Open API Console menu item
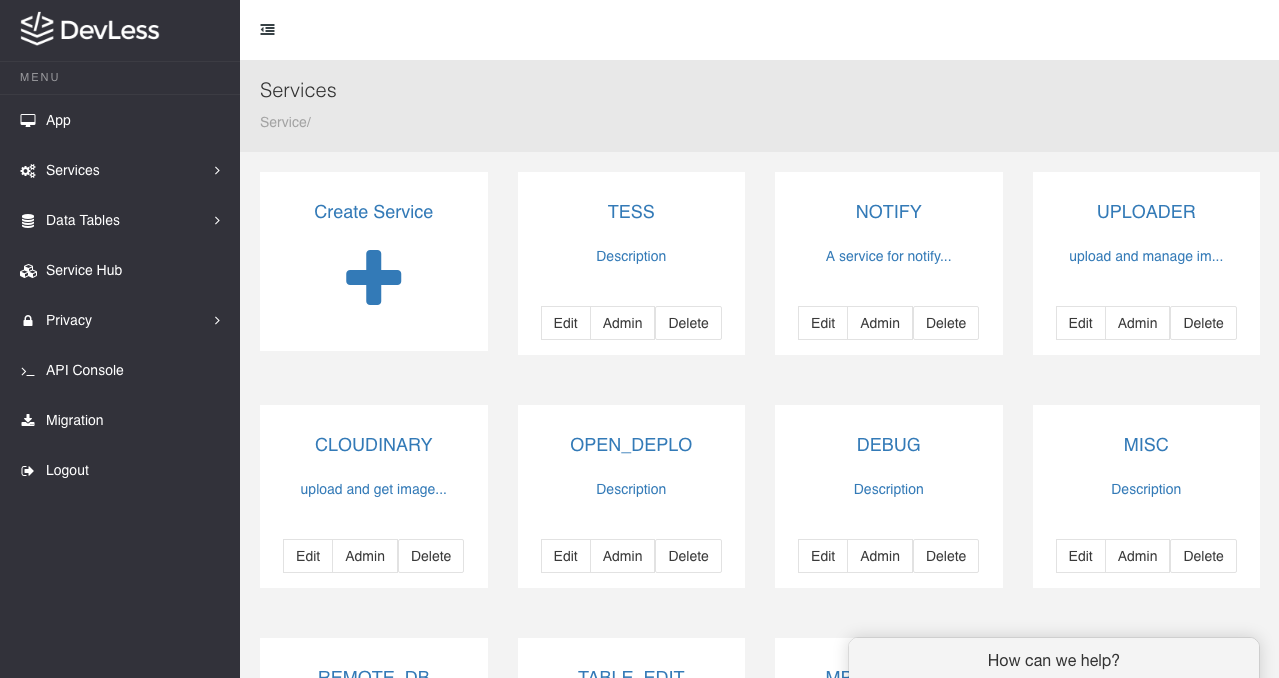The width and height of the screenshot is (1279, 678). [120, 370]
